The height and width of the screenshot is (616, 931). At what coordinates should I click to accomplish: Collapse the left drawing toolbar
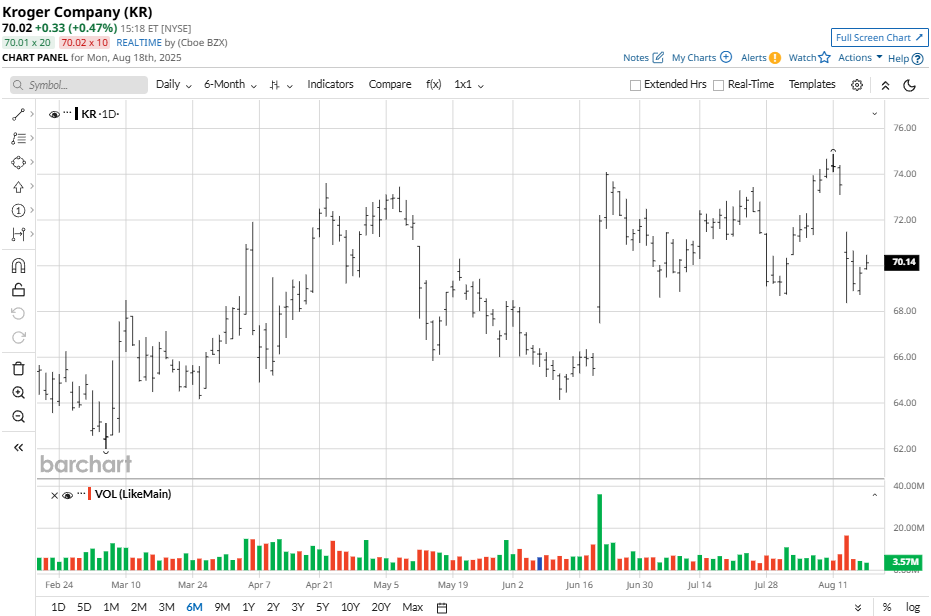tap(18, 447)
